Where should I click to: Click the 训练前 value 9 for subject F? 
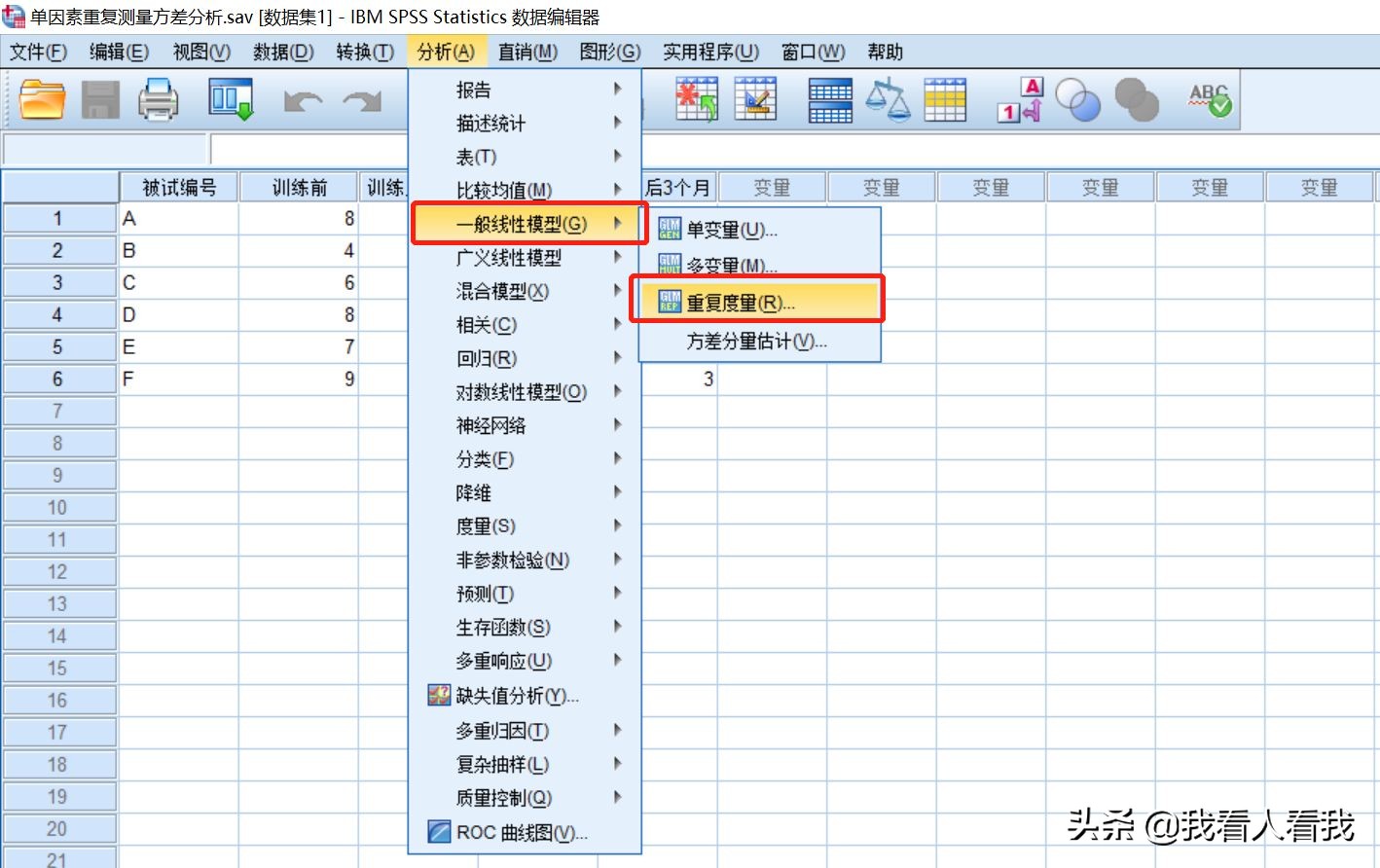tap(300, 380)
